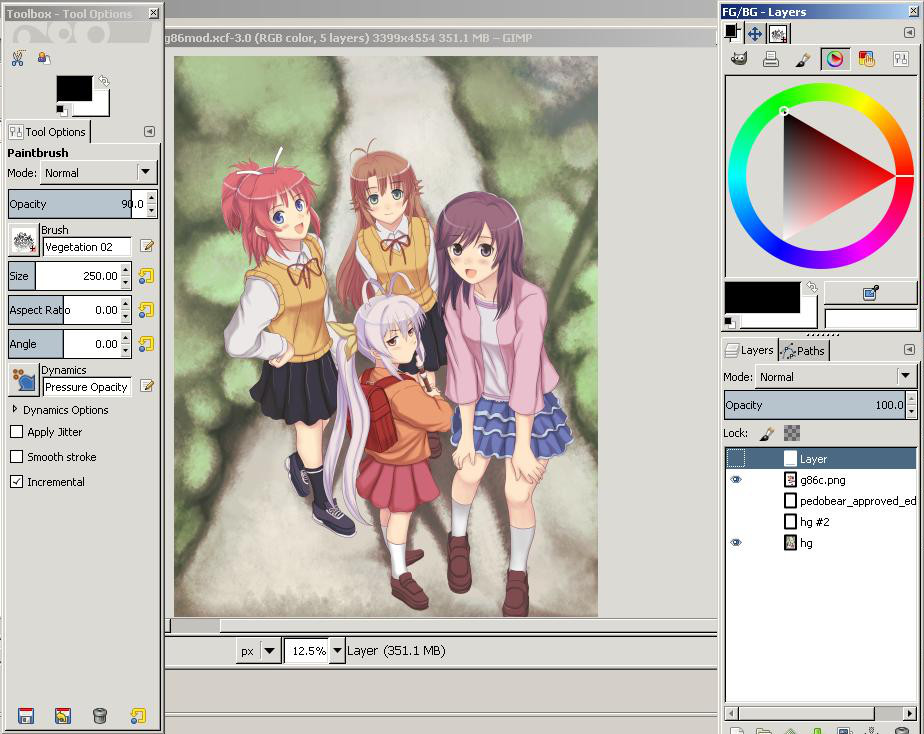
Task: Click the hex color entry field
Action: click(870, 319)
